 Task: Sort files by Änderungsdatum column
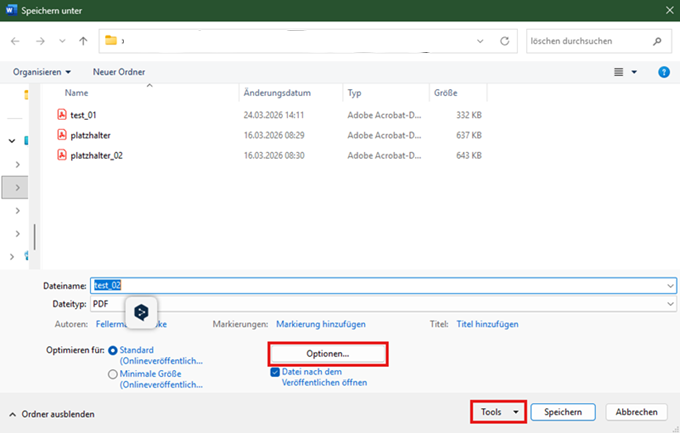(277, 93)
